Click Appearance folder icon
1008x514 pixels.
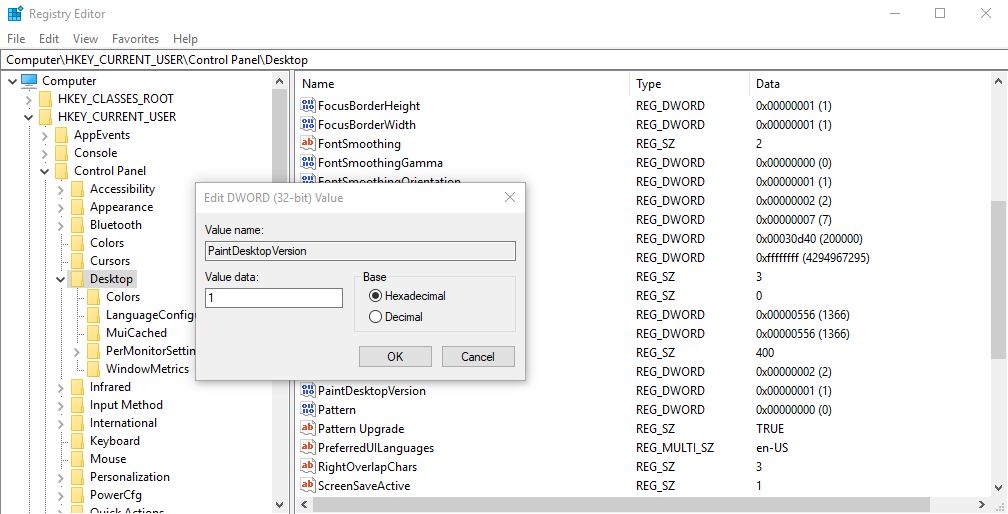coord(77,207)
